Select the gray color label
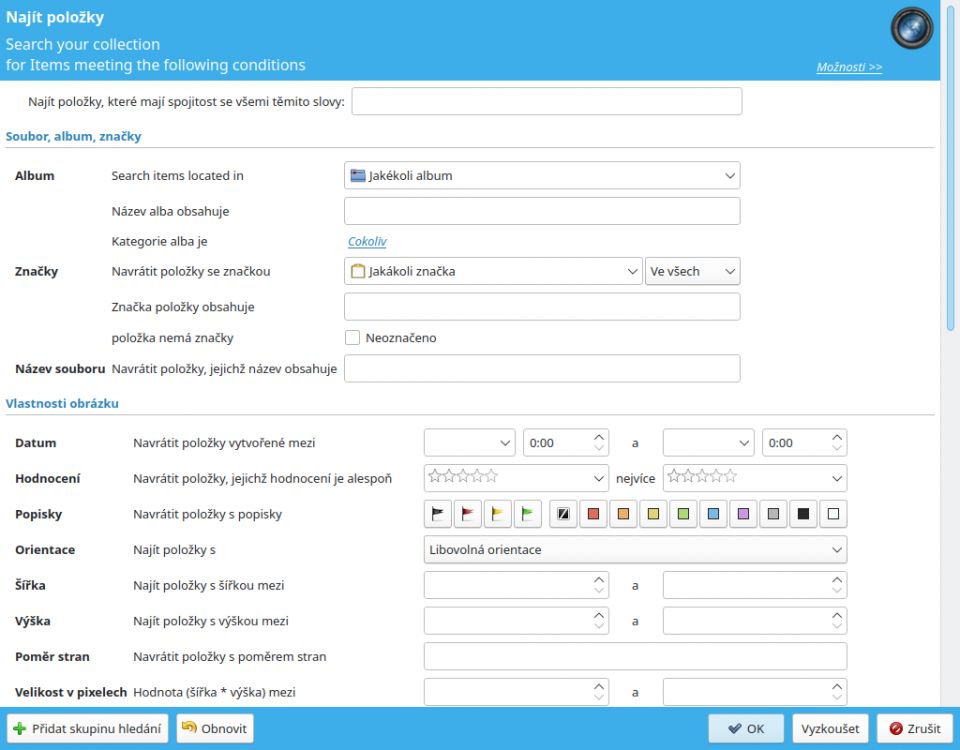Viewport: 960px width, 750px height. [773, 514]
